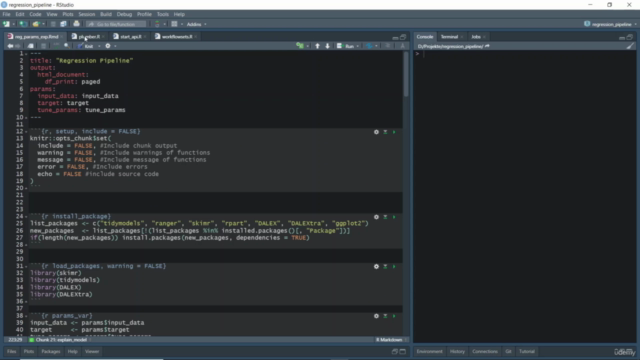This screenshot has height=360, width=640.
Task: Collapse the params_var chunk at line 38
Action: 26,316
